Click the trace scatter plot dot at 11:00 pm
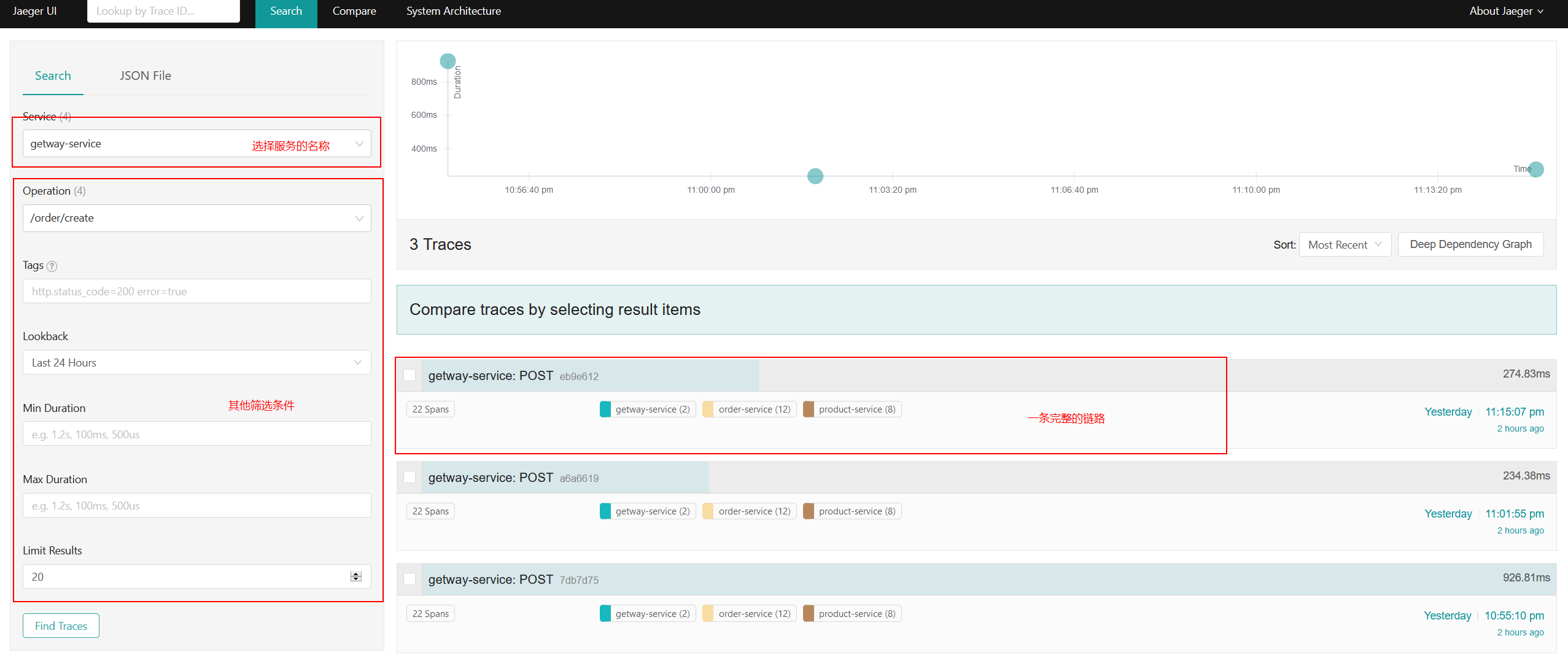 815,175
